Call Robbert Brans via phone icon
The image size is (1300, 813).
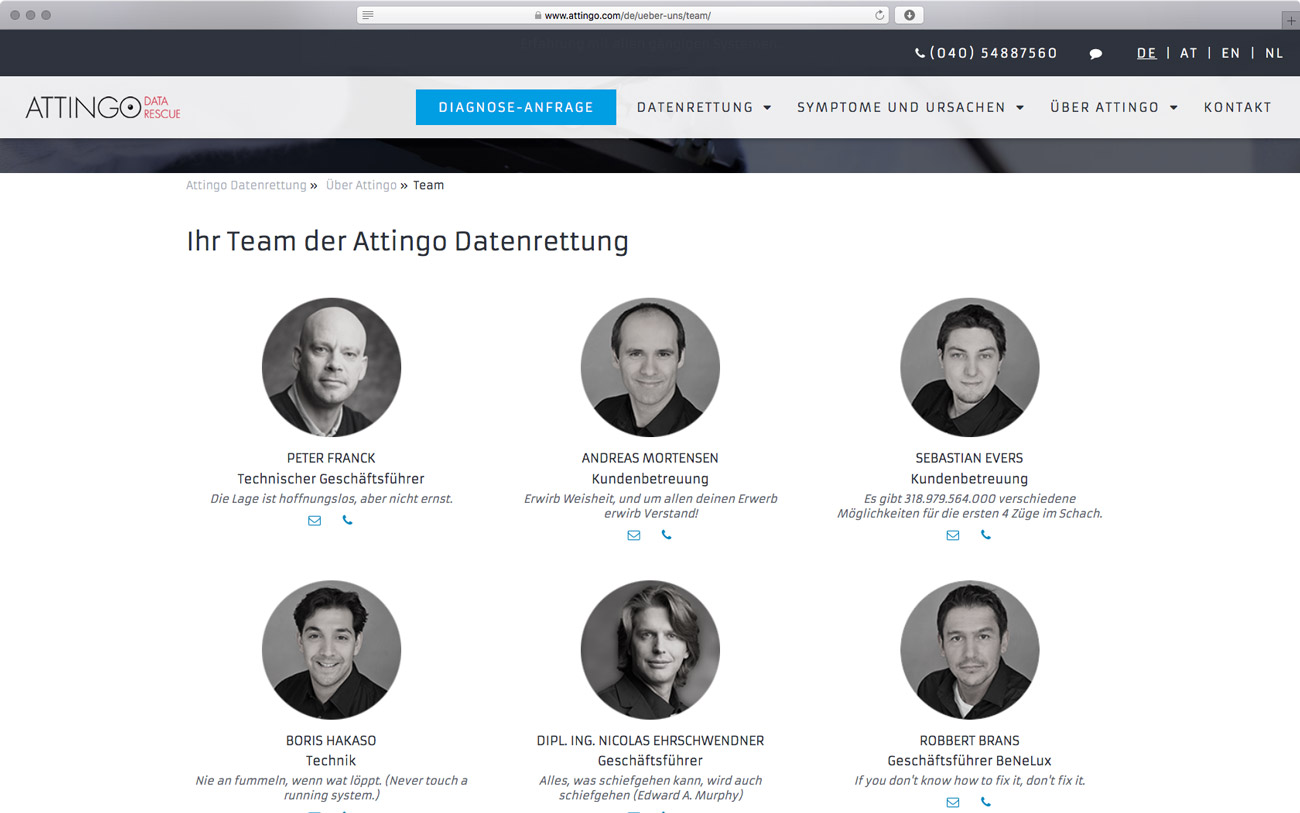(985, 802)
